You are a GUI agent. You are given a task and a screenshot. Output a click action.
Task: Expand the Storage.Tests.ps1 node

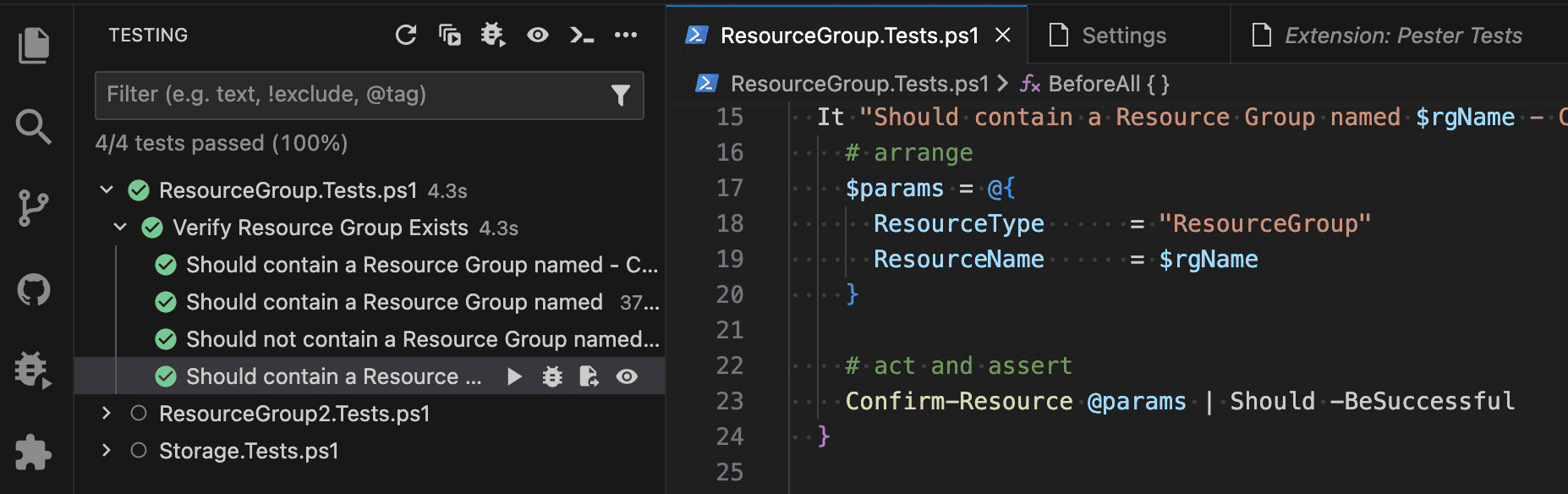point(107,451)
